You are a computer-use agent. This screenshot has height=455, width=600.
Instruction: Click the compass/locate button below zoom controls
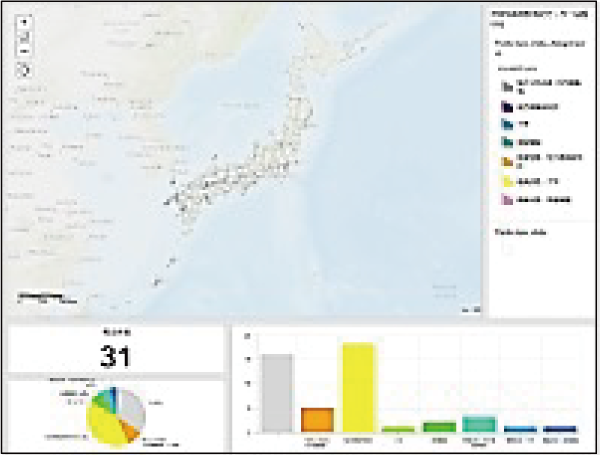point(24,70)
